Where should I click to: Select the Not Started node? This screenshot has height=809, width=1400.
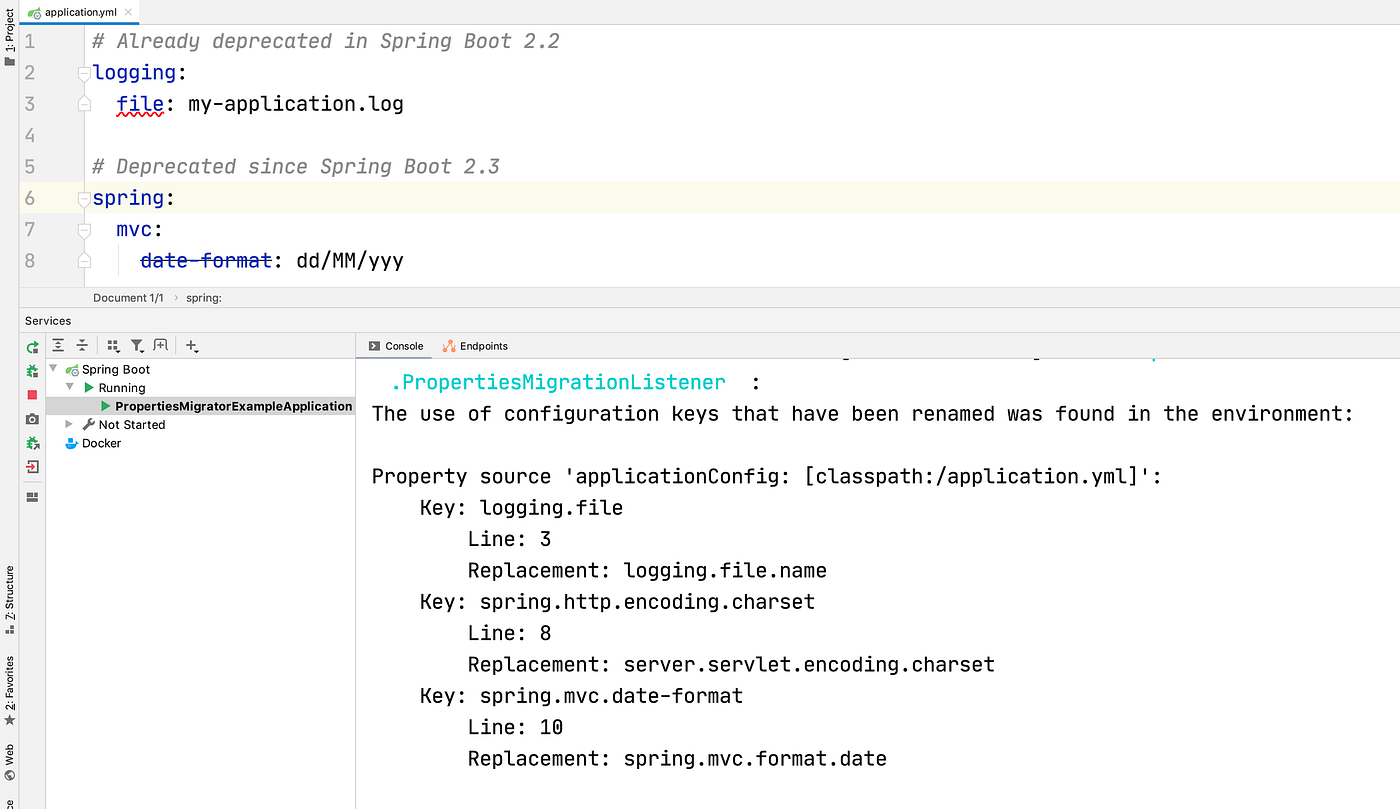[x=132, y=424]
